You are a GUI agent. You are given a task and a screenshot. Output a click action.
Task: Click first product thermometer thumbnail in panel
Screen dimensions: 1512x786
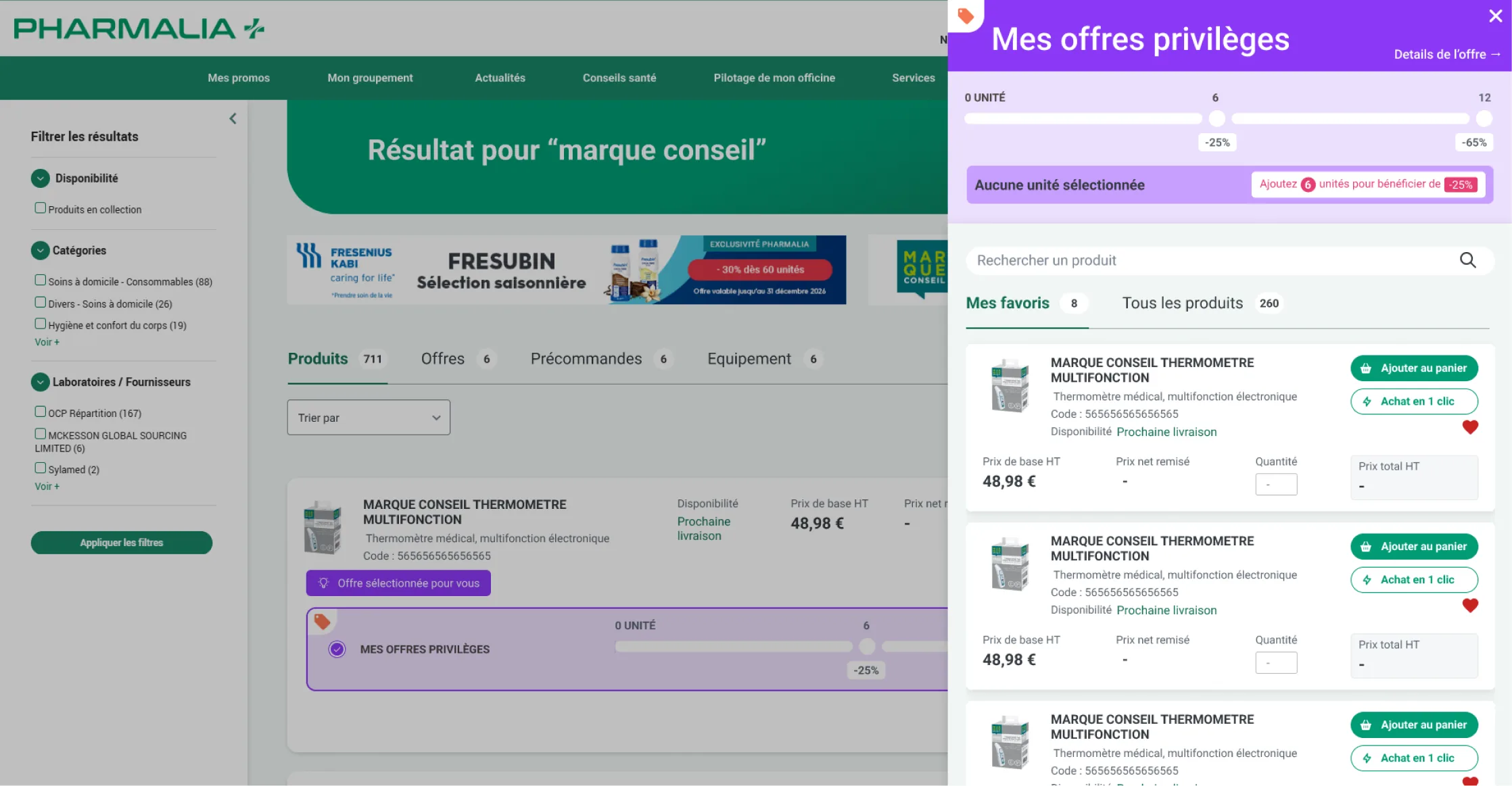[1010, 385]
